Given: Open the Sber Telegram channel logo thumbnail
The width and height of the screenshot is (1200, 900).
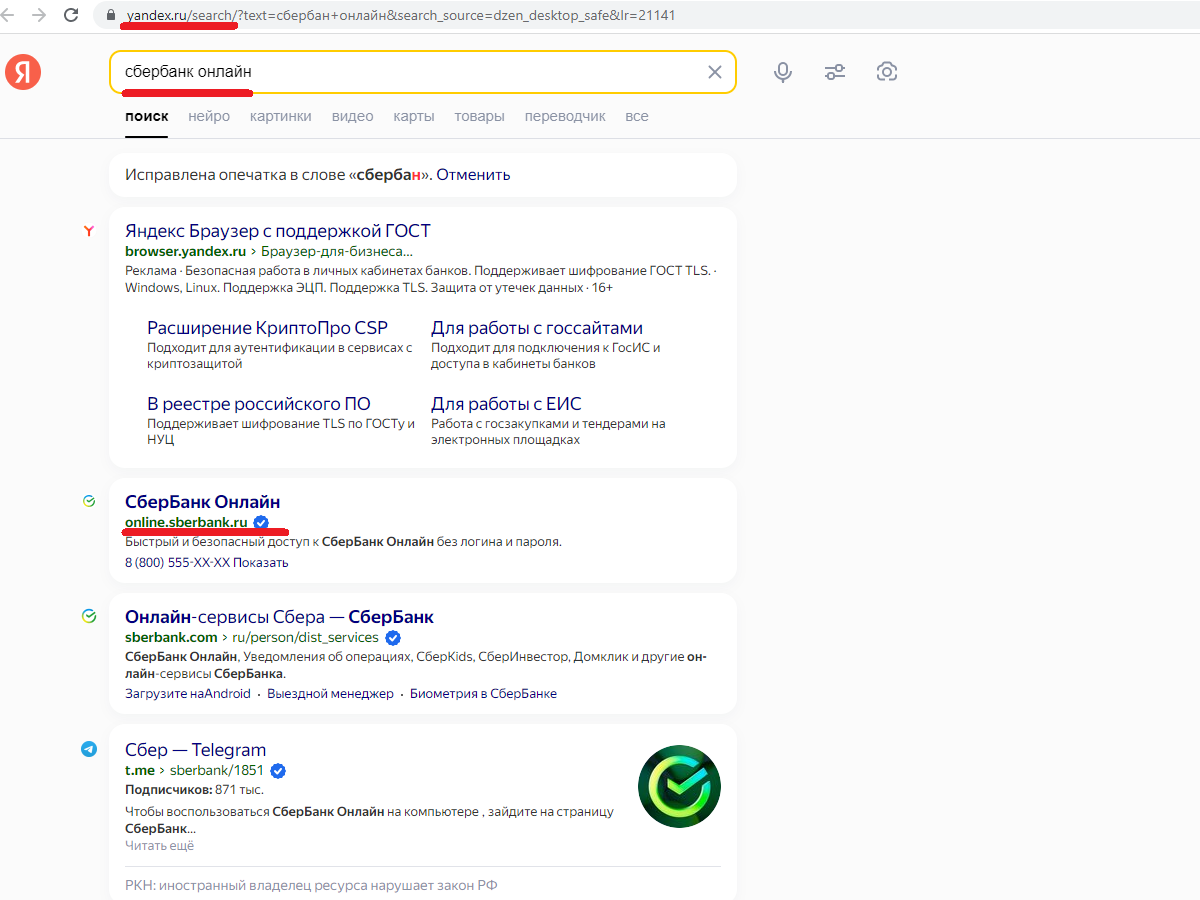Looking at the screenshot, I should tap(679, 786).
